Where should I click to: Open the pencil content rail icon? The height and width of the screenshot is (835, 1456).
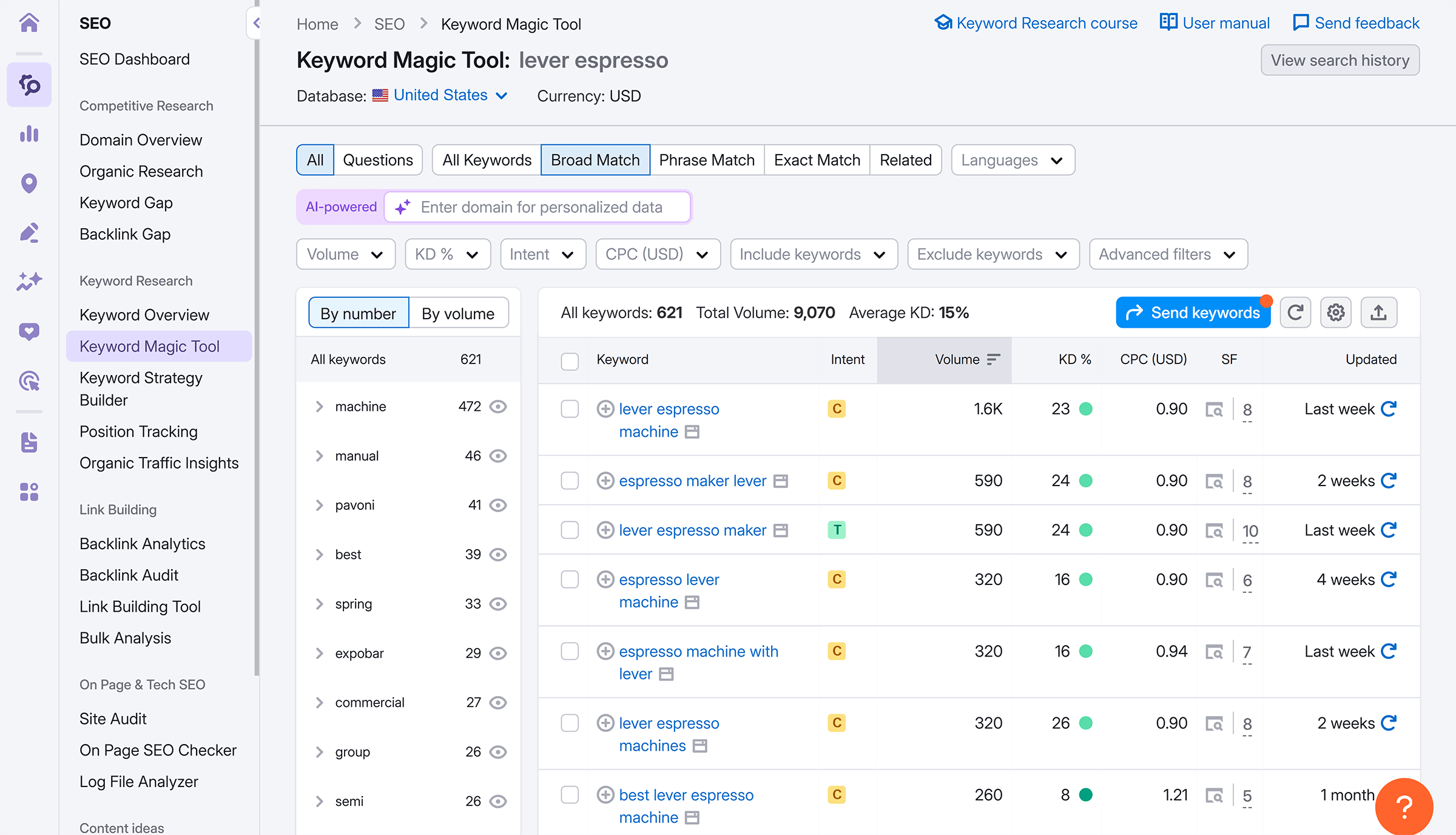tap(29, 232)
